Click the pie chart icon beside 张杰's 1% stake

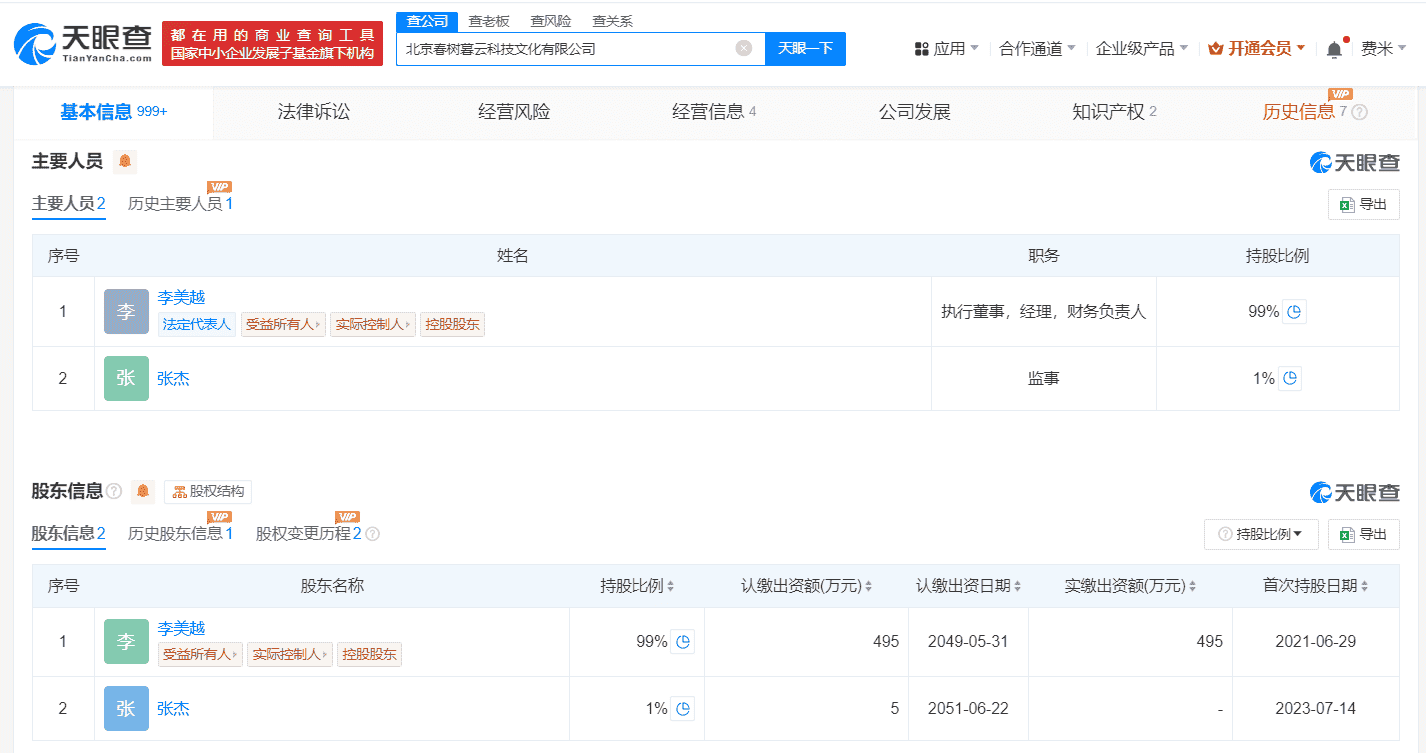click(x=683, y=708)
